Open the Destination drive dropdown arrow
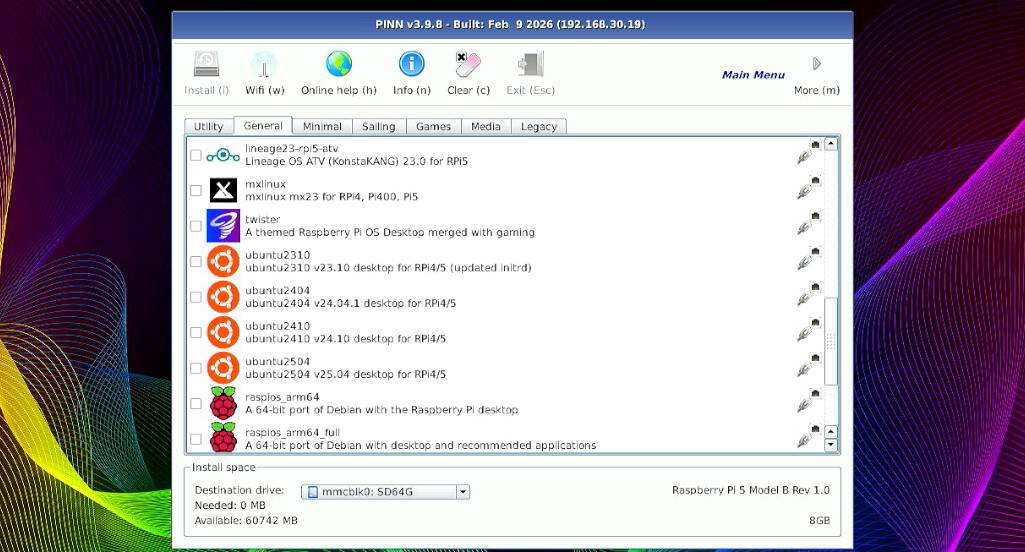 [463, 492]
